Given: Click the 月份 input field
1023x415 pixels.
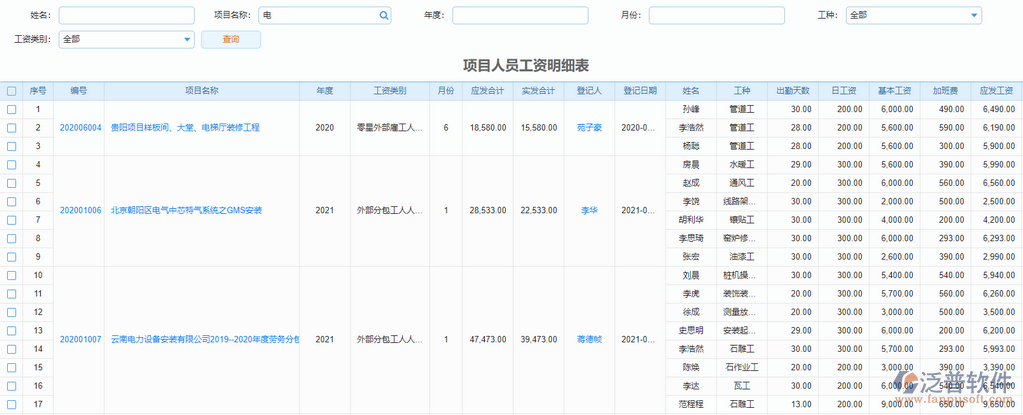Looking at the screenshot, I should pyautogui.click(x=715, y=16).
